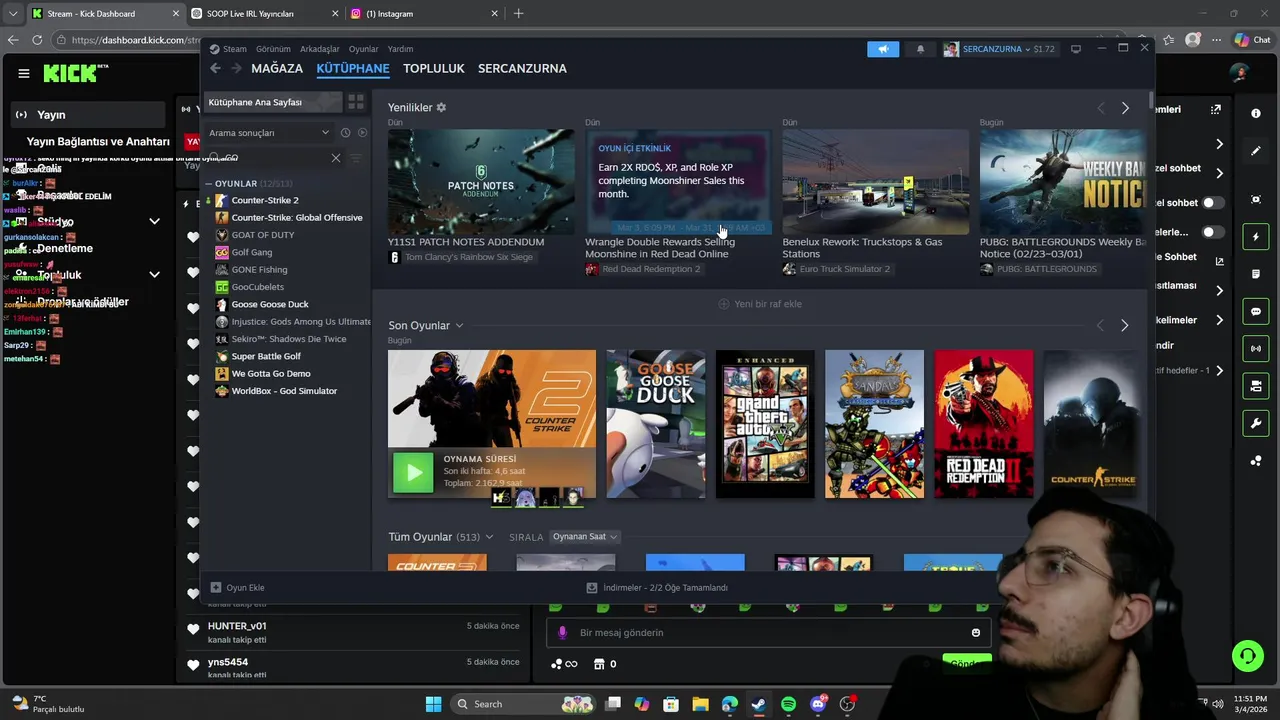Open İndirmeler downloads status
The height and width of the screenshot is (720, 1280).
(x=657, y=588)
